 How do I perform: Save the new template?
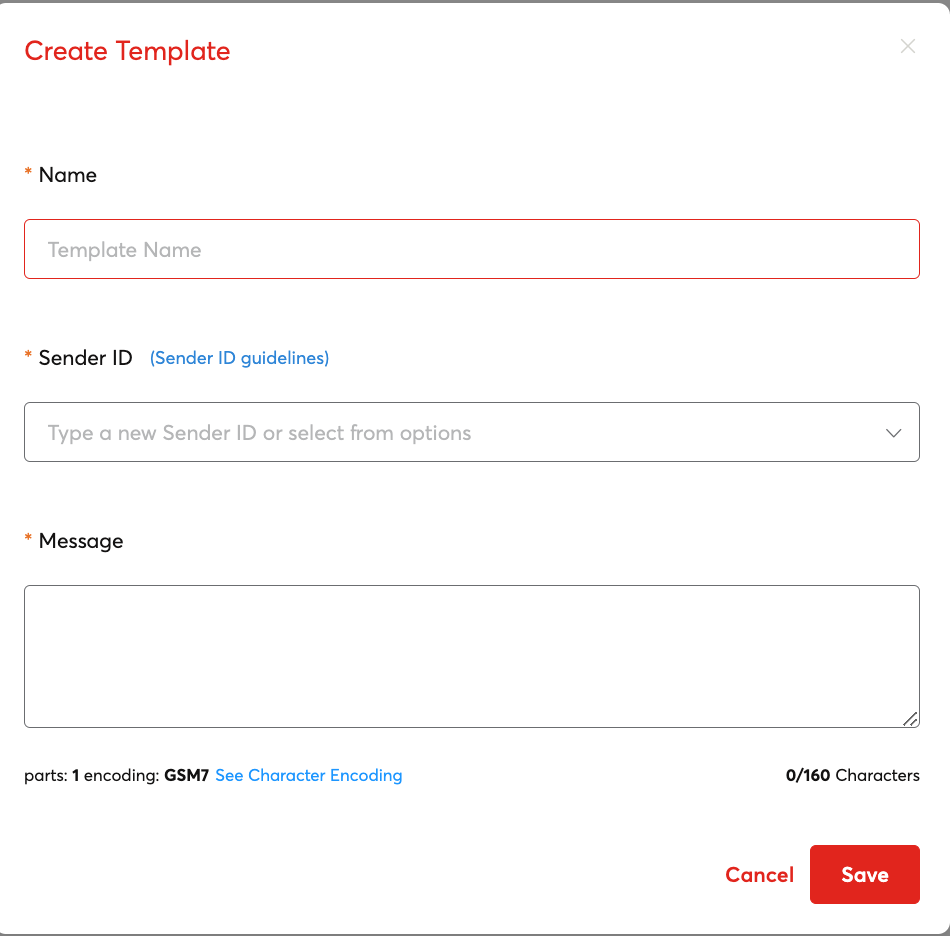click(x=864, y=875)
